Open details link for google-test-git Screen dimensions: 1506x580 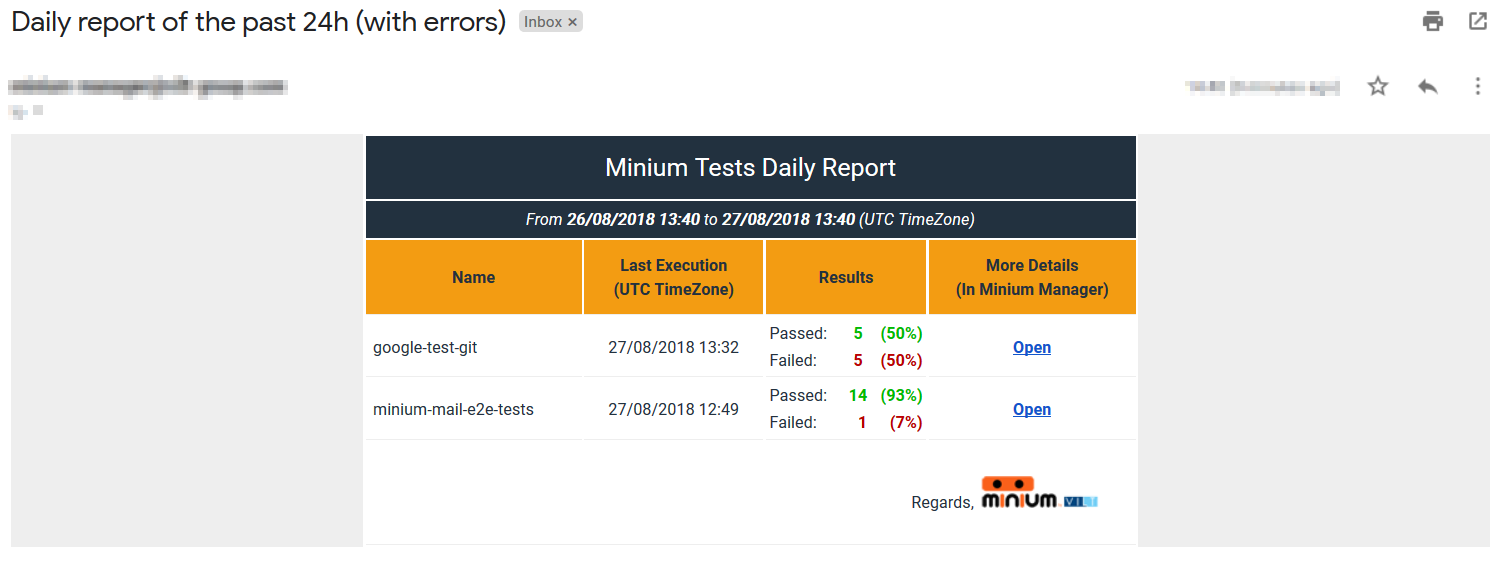[1032, 347]
